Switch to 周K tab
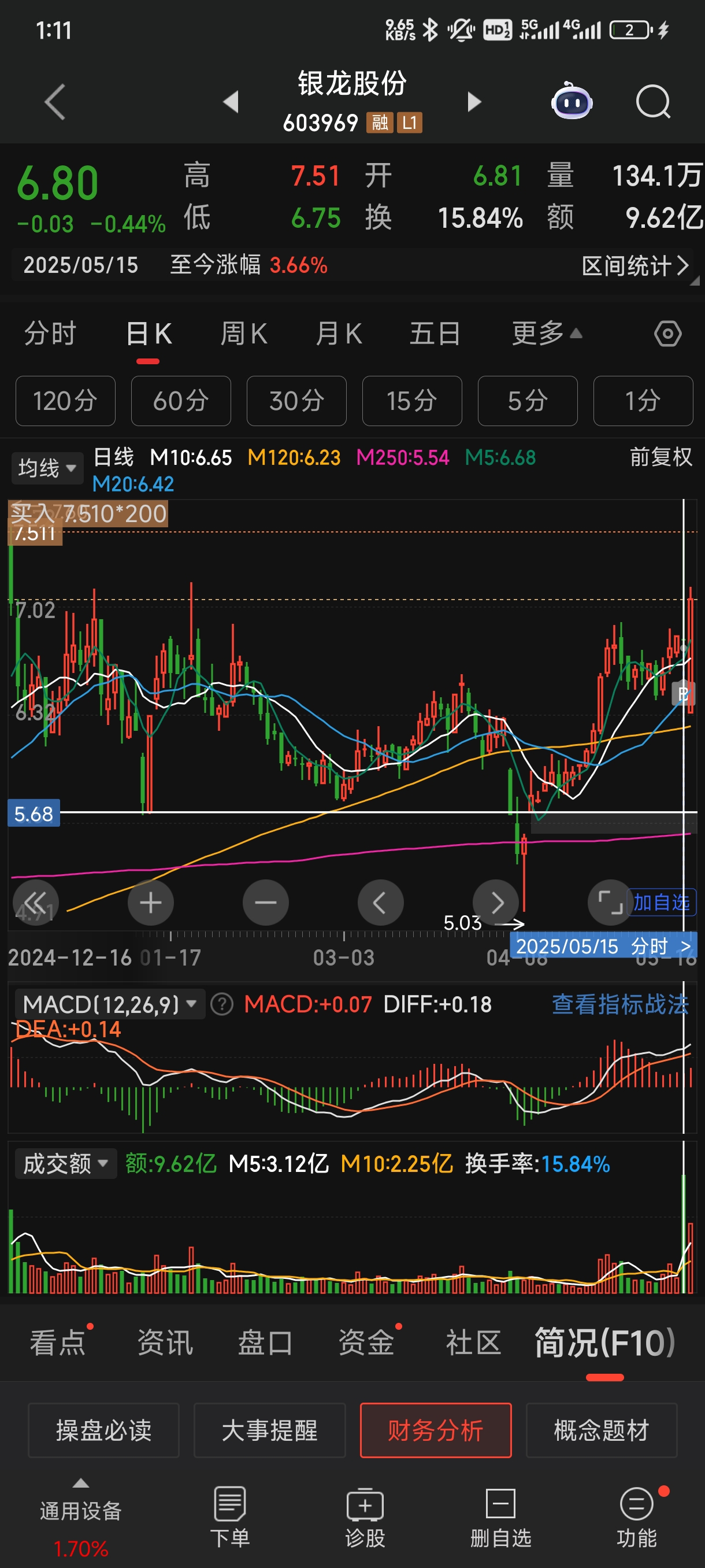 [x=243, y=334]
